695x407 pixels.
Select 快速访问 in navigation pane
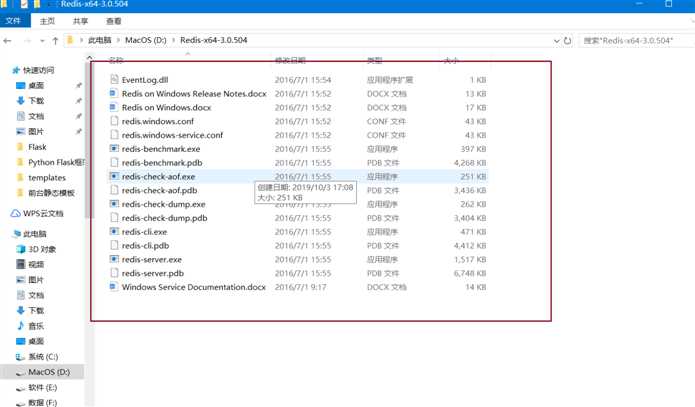pyautogui.click(x=38, y=70)
